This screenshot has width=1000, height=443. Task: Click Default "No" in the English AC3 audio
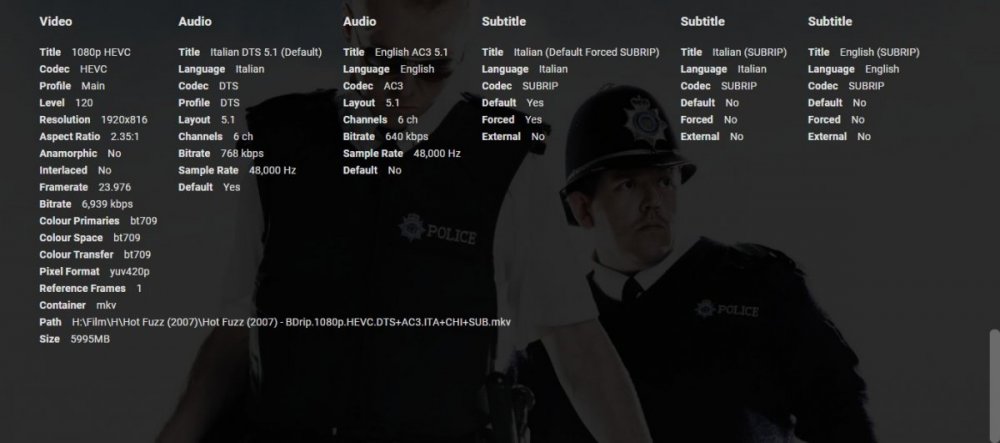pyautogui.click(x=394, y=170)
